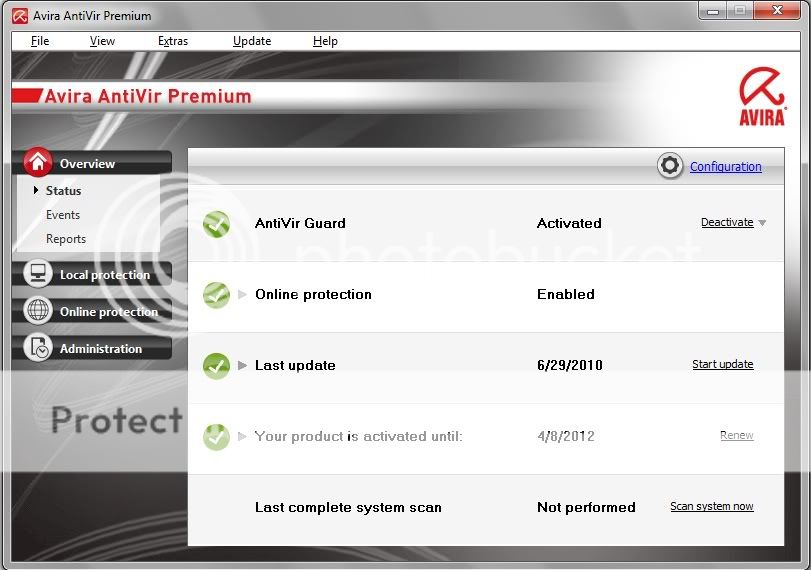Expand the Online protection details
Image resolution: width=811 pixels, height=570 pixels.
click(x=242, y=294)
